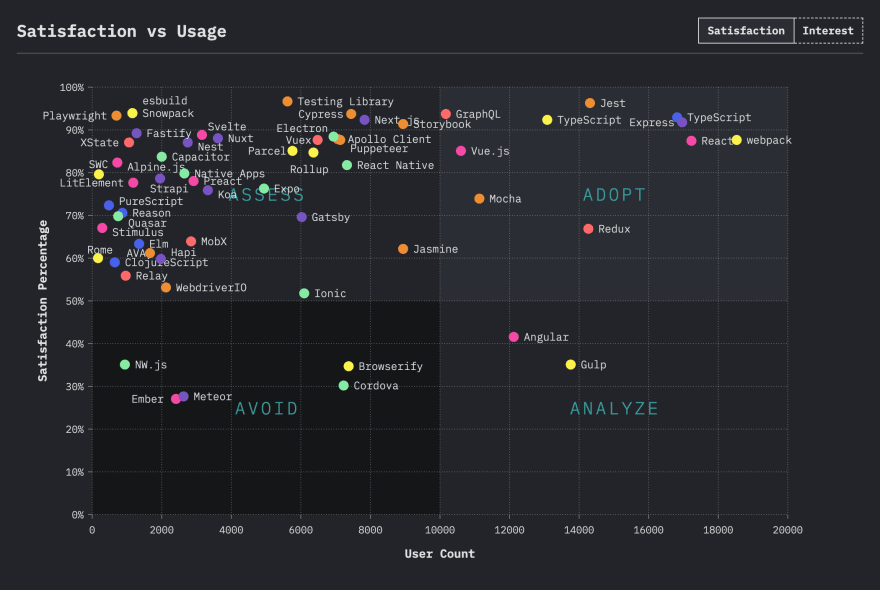Click the Rome data point
Image resolution: width=880 pixels, height=590 pixels.
[98, 258]
